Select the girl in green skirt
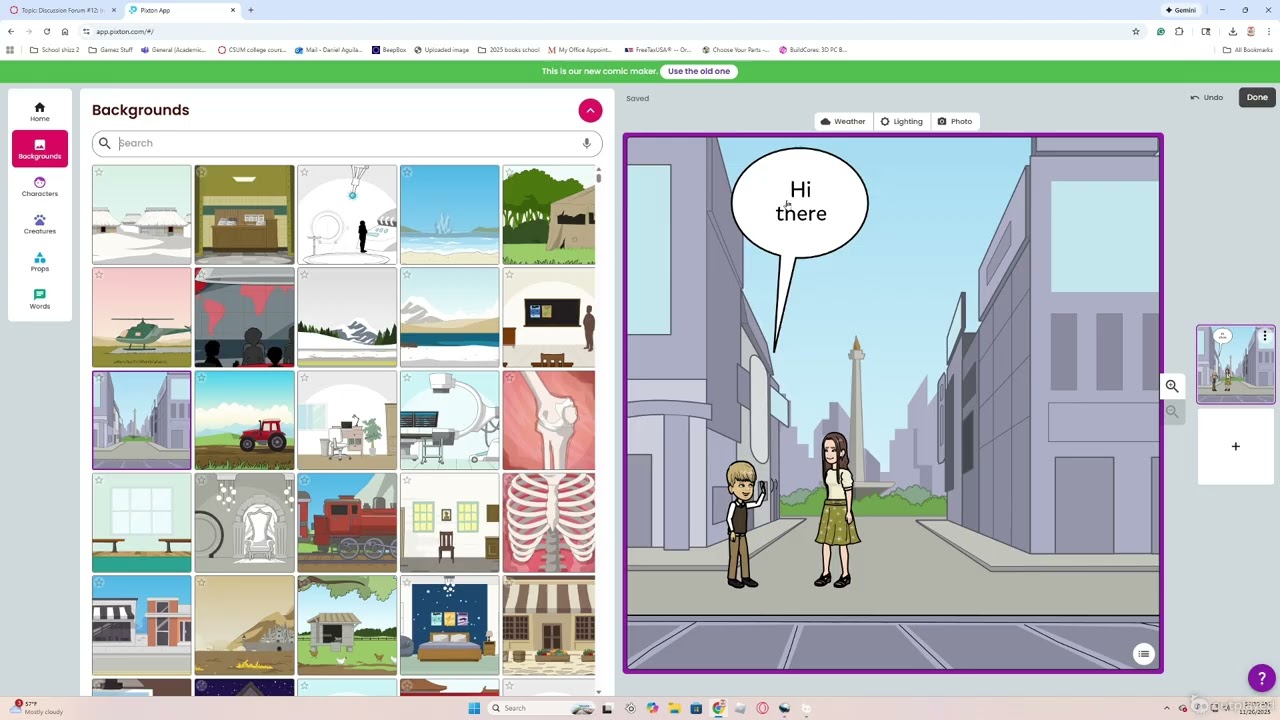 835,510
